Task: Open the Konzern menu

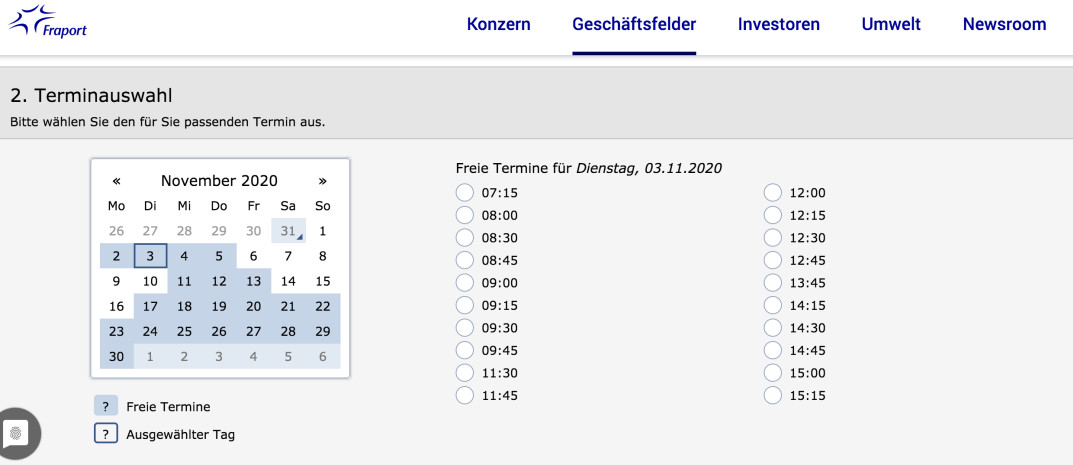Action: [498, 24]
